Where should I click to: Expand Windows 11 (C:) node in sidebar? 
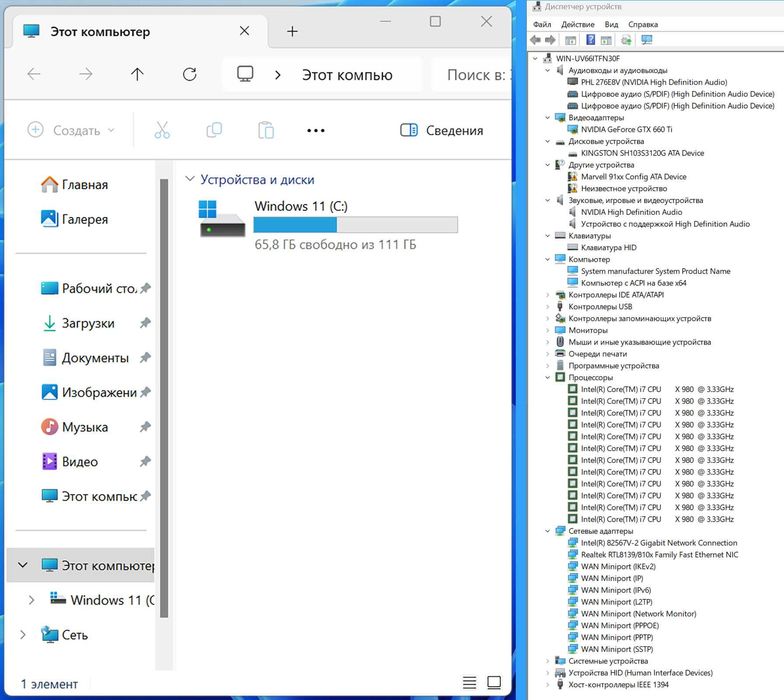[32, 600]
